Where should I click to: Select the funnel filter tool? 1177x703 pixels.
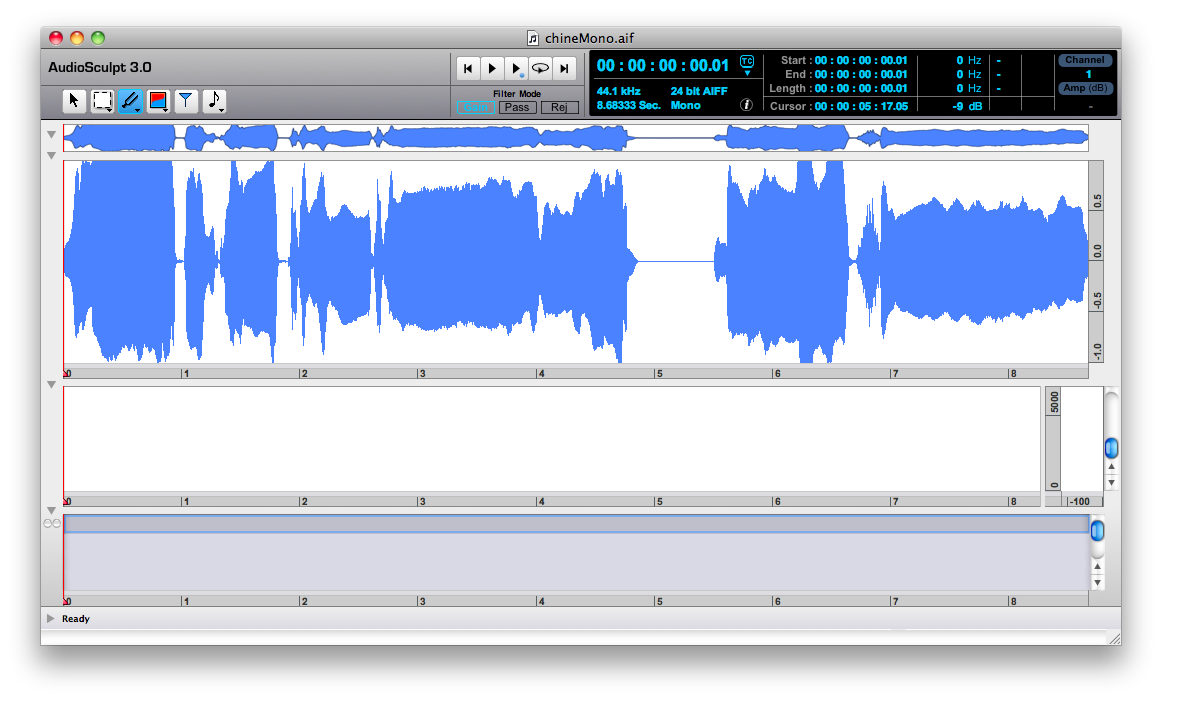[x=185, y=101]
